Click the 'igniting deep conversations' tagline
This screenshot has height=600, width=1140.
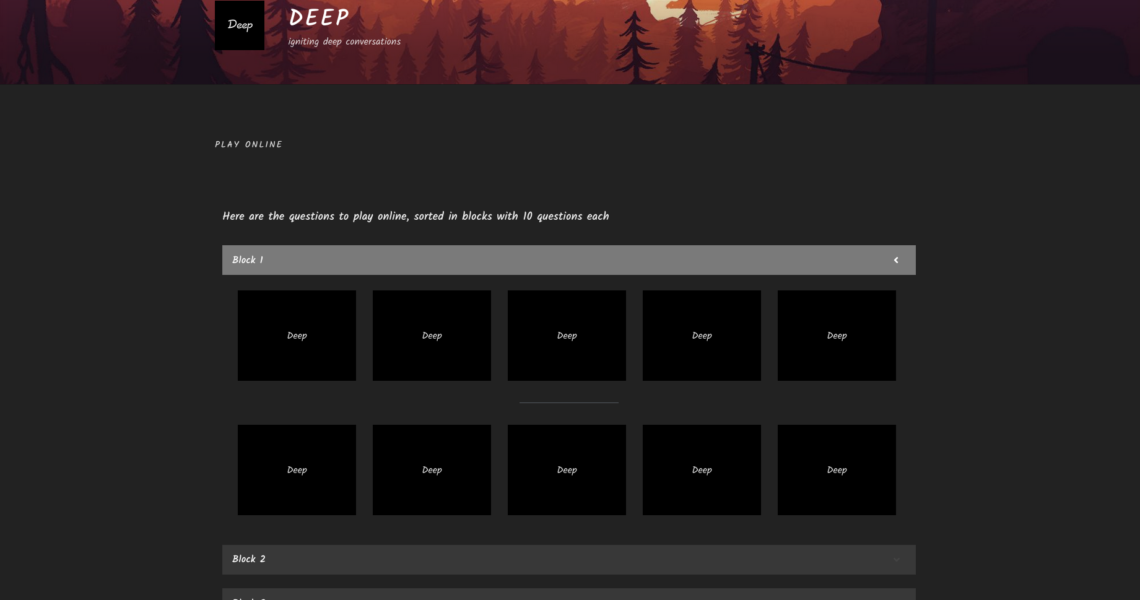pyautogui.click(x=344, y=42)
